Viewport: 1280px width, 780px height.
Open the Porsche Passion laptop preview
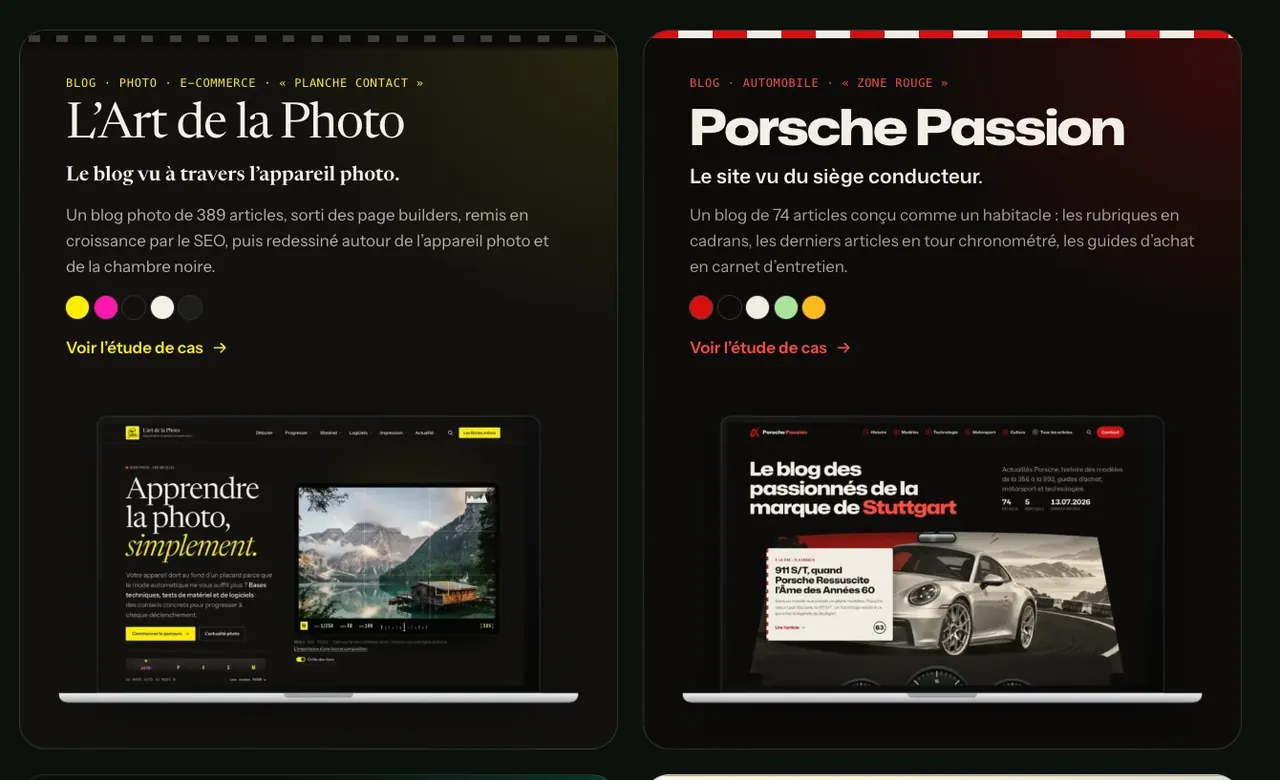(942, 558)
